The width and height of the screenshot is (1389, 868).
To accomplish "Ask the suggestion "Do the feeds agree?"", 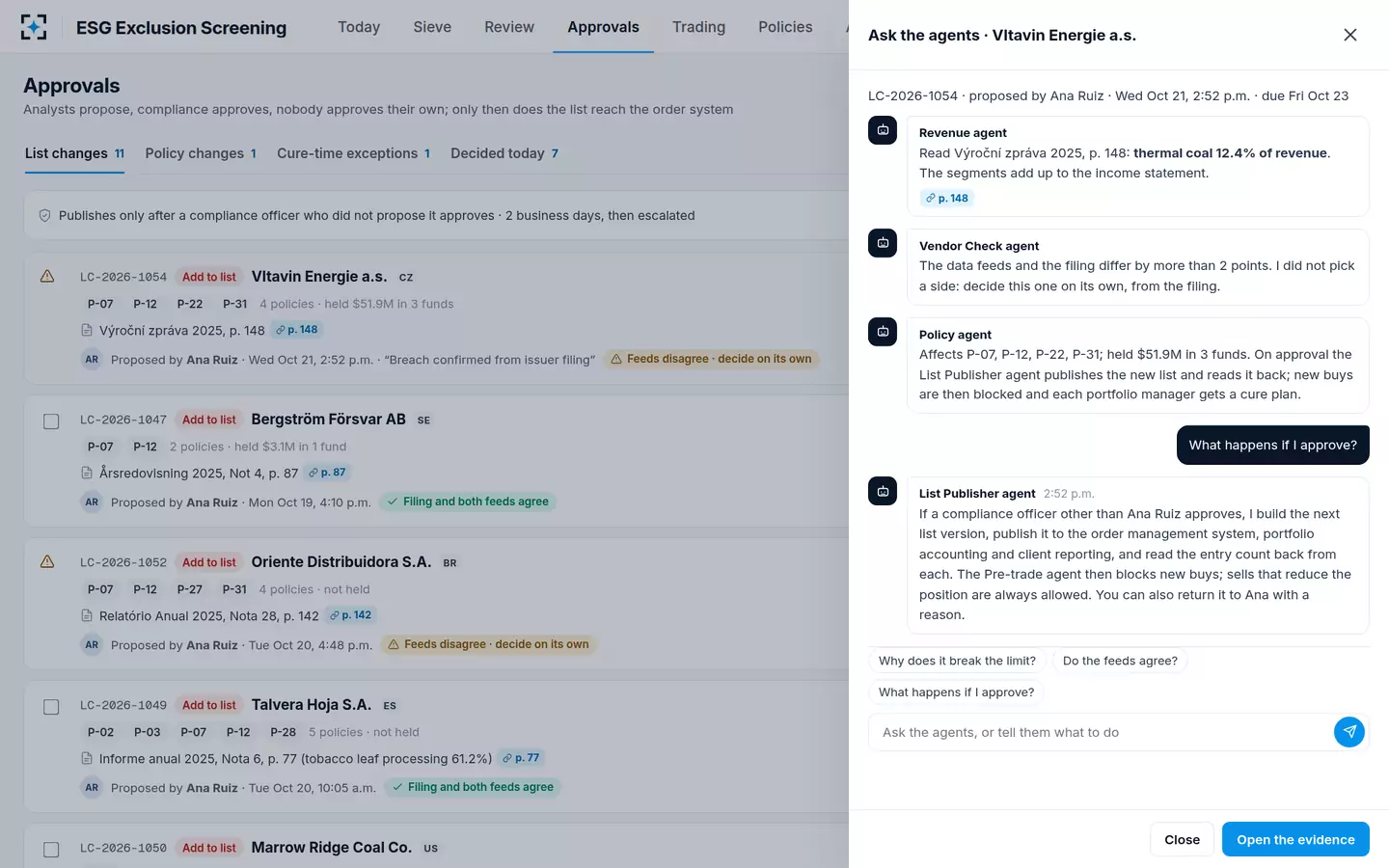I will (1120, 661).
